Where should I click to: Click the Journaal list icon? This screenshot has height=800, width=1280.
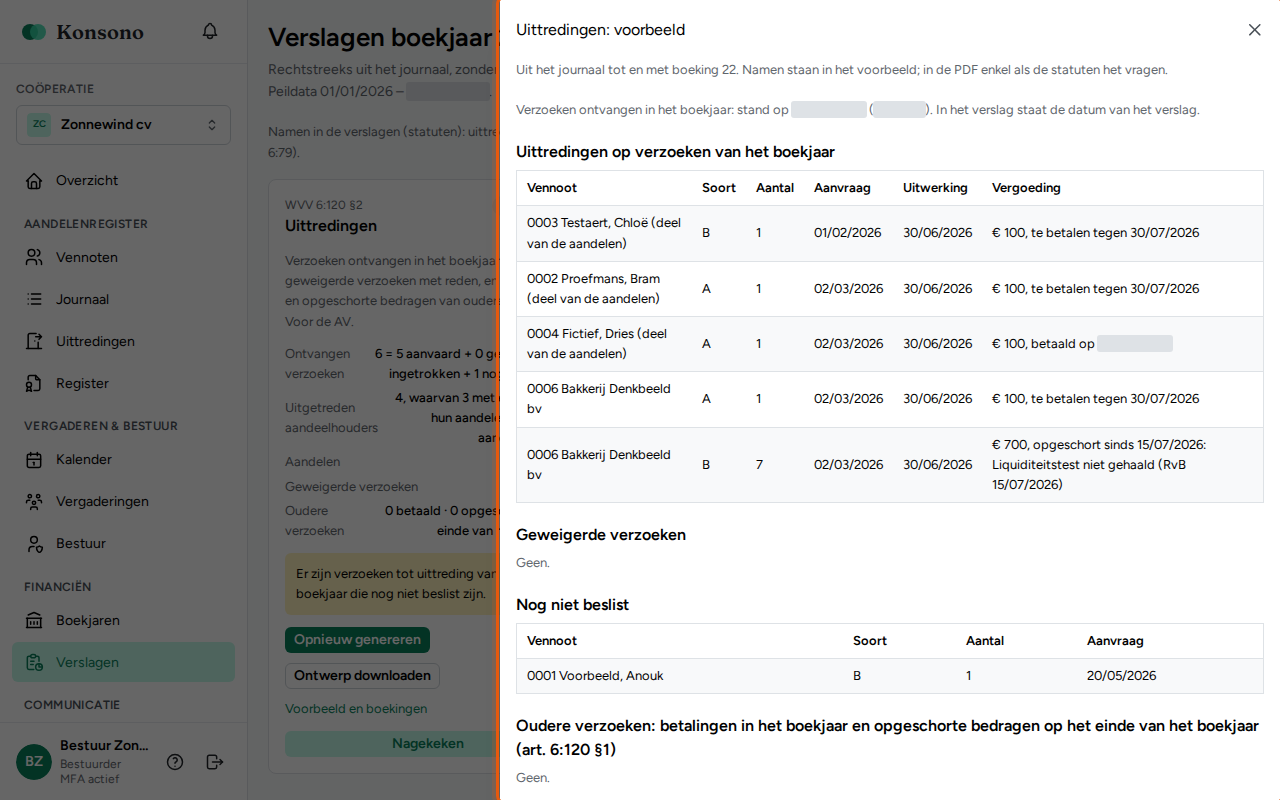click(x=34, y=299)
